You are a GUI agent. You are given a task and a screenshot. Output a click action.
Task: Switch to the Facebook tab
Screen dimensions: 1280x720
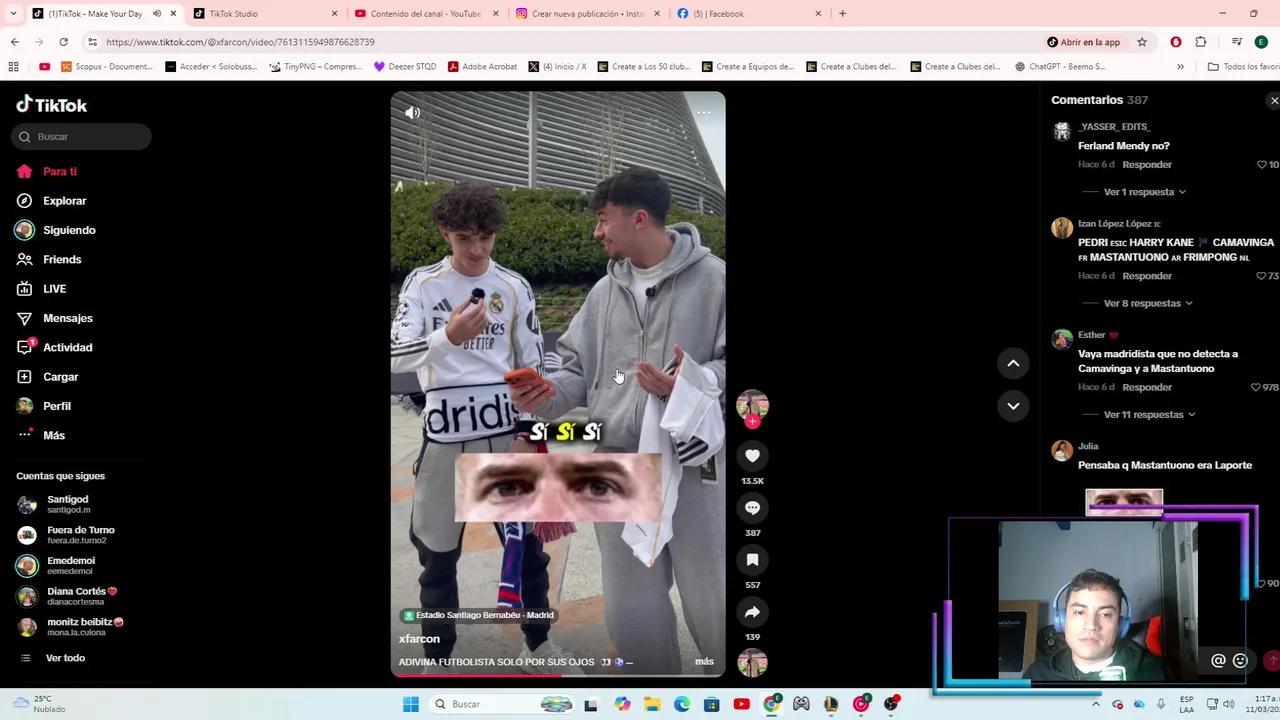click(748, 14)
